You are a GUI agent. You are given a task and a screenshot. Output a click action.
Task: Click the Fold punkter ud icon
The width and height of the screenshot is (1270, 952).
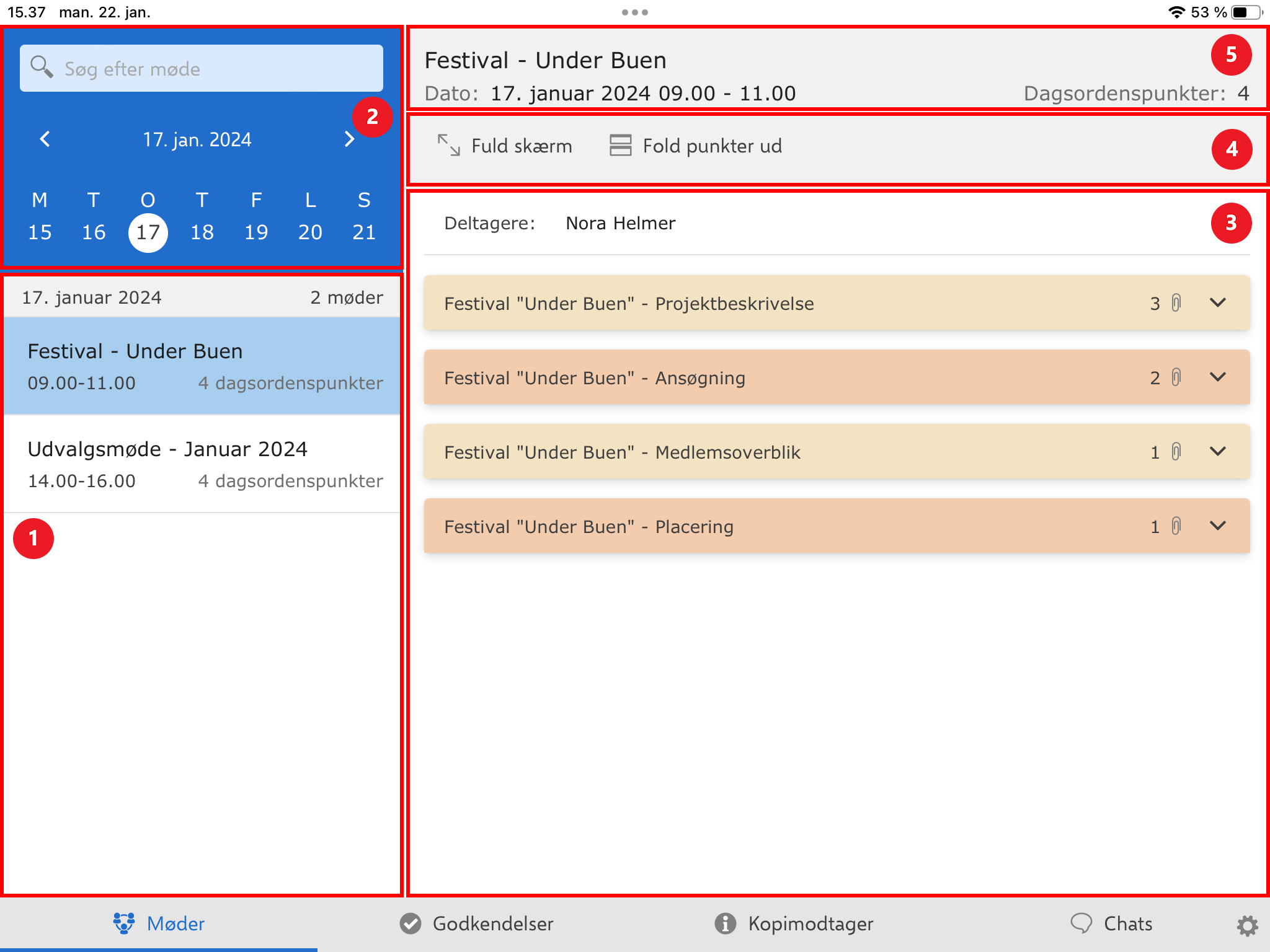(x=620, y=146)
